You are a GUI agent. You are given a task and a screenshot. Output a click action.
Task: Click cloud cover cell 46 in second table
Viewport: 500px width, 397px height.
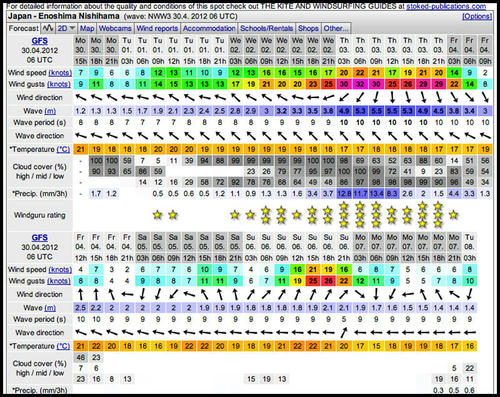(81, 357)
